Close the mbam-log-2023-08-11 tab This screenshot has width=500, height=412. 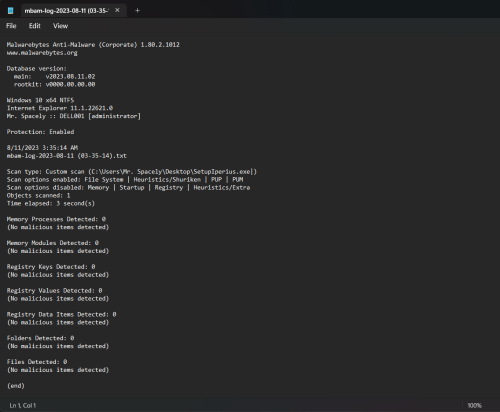(x=117, y=10)
